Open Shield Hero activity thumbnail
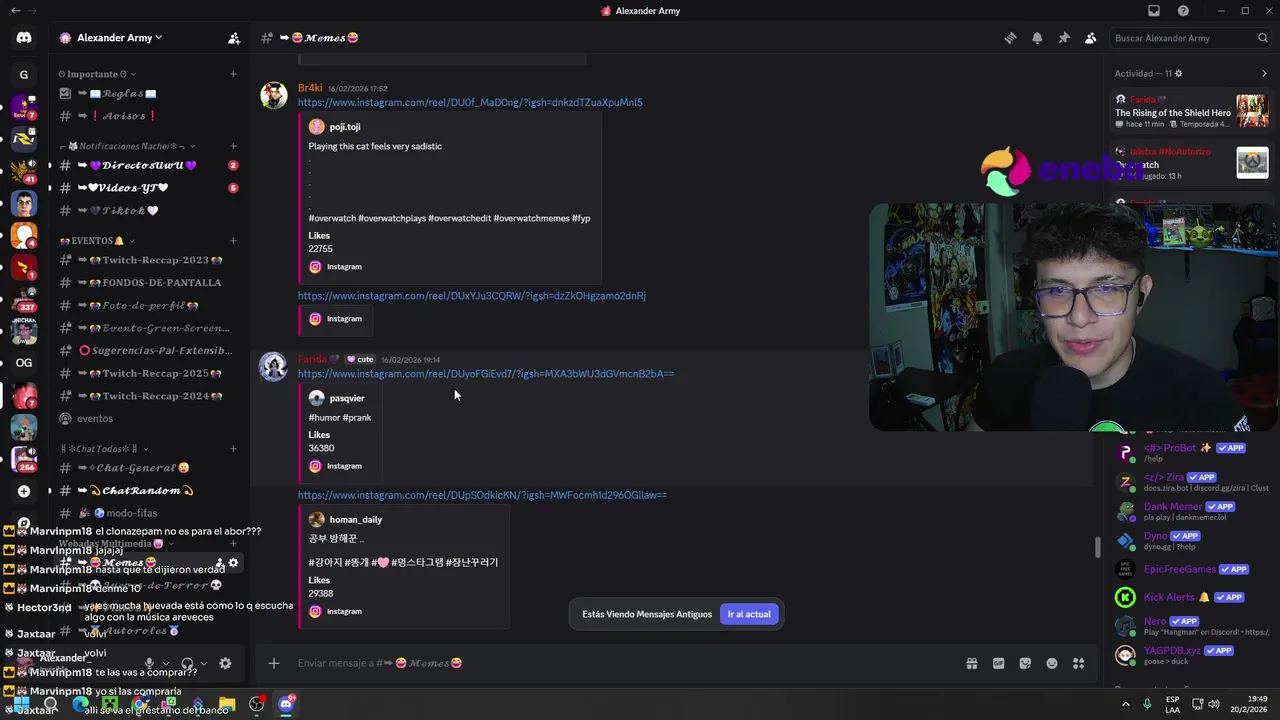 (x=1252, y=111)
